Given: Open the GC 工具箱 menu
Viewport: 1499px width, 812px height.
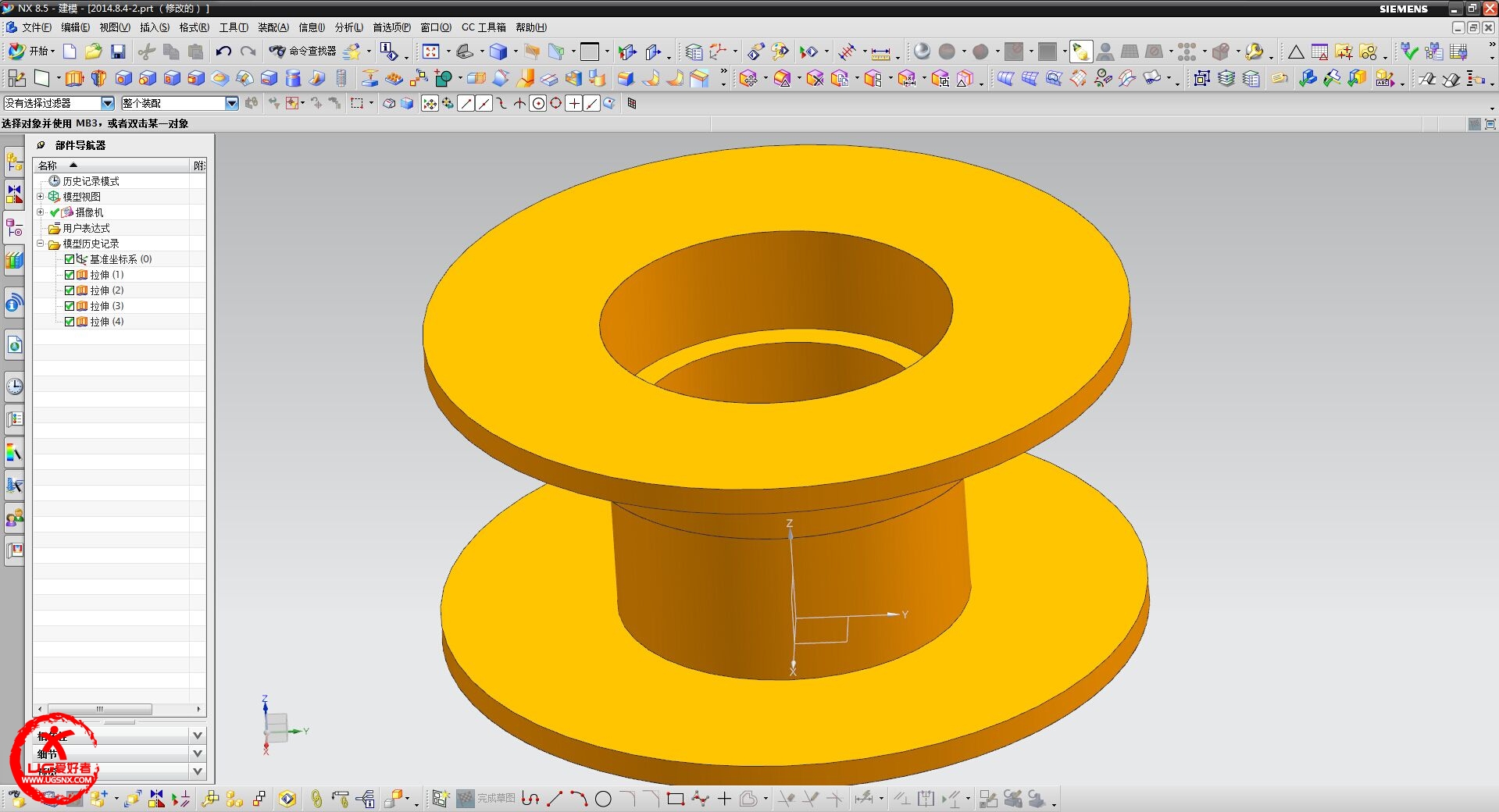Looking at the screenshot, I should 484,27.
